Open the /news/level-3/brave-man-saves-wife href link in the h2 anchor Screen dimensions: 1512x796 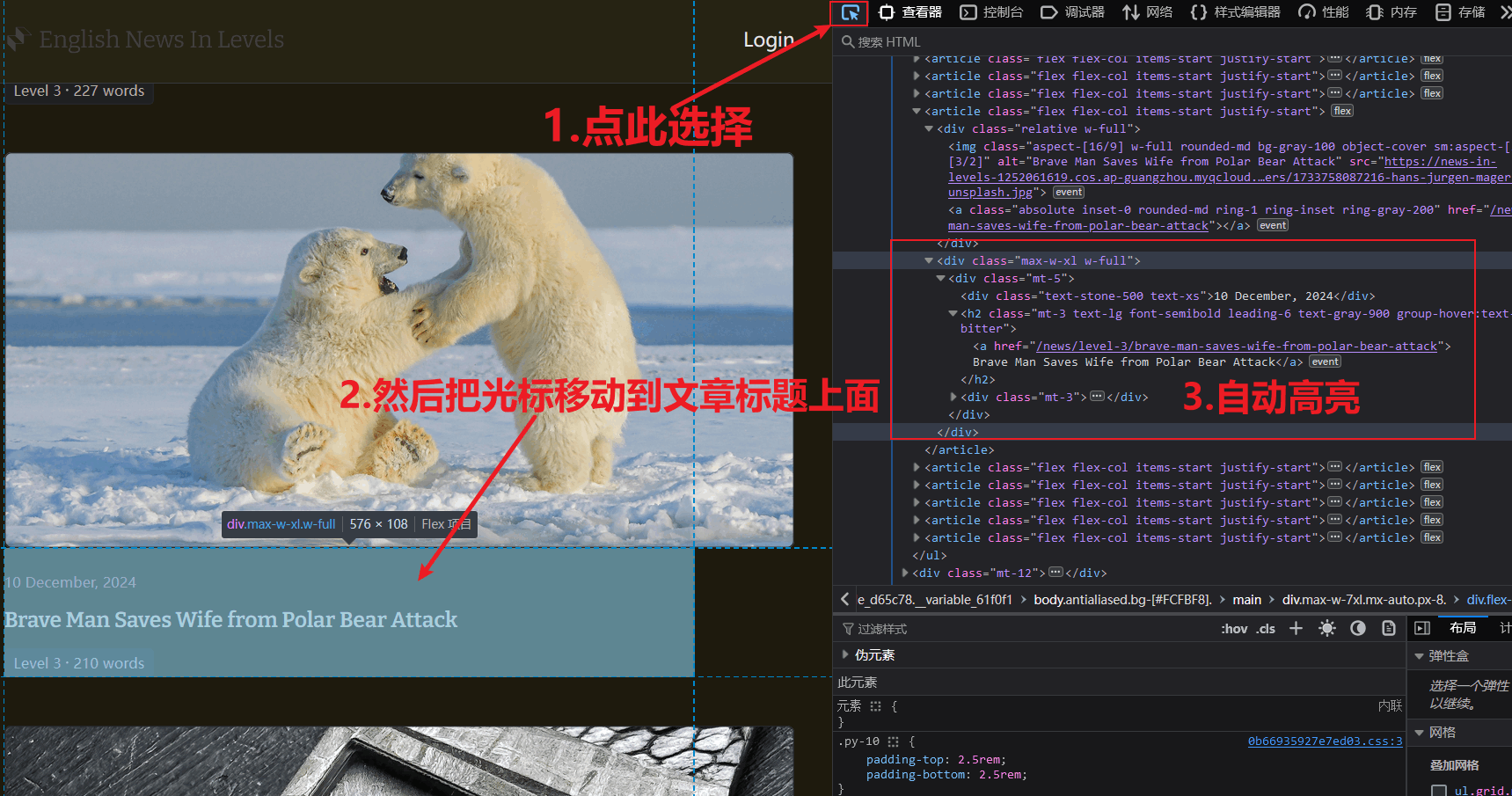[1237, 347]
